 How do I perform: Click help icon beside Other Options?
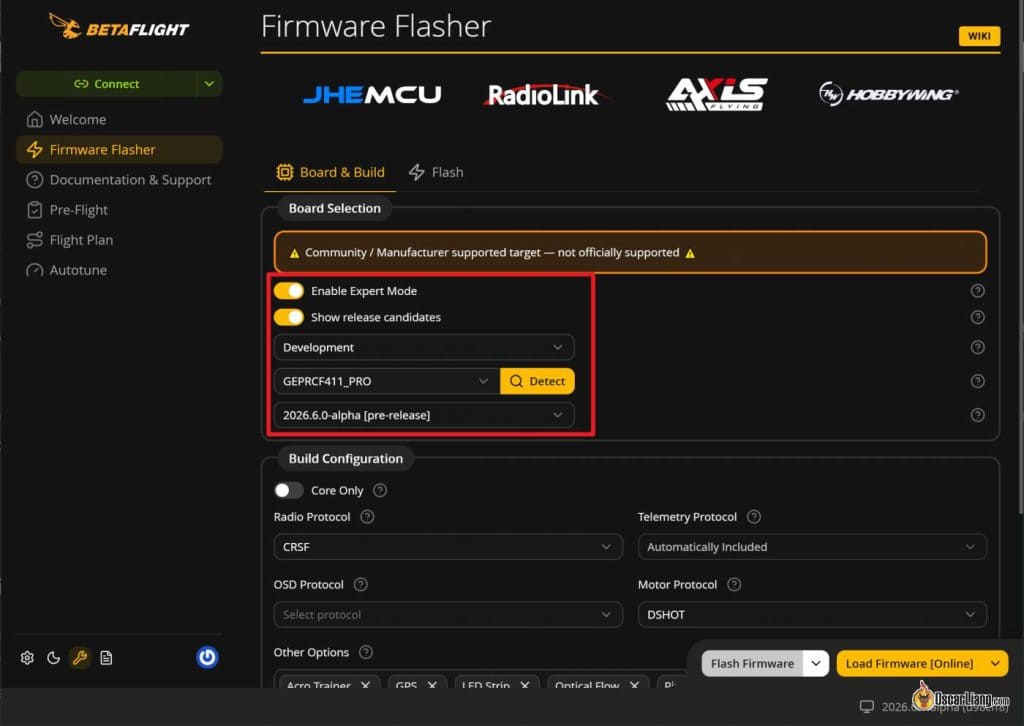(366, 652)
